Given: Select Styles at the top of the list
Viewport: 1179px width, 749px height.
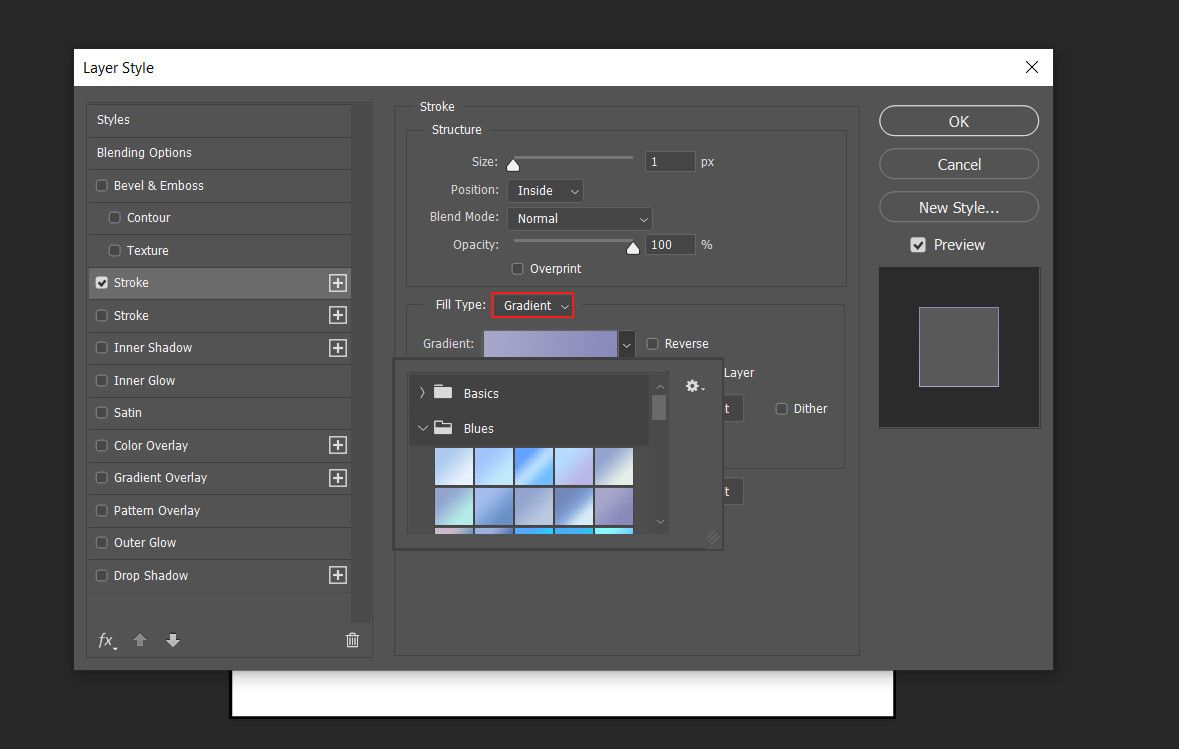Looking at the screenshot, I should pyautogui.click(x=113, y=119).
